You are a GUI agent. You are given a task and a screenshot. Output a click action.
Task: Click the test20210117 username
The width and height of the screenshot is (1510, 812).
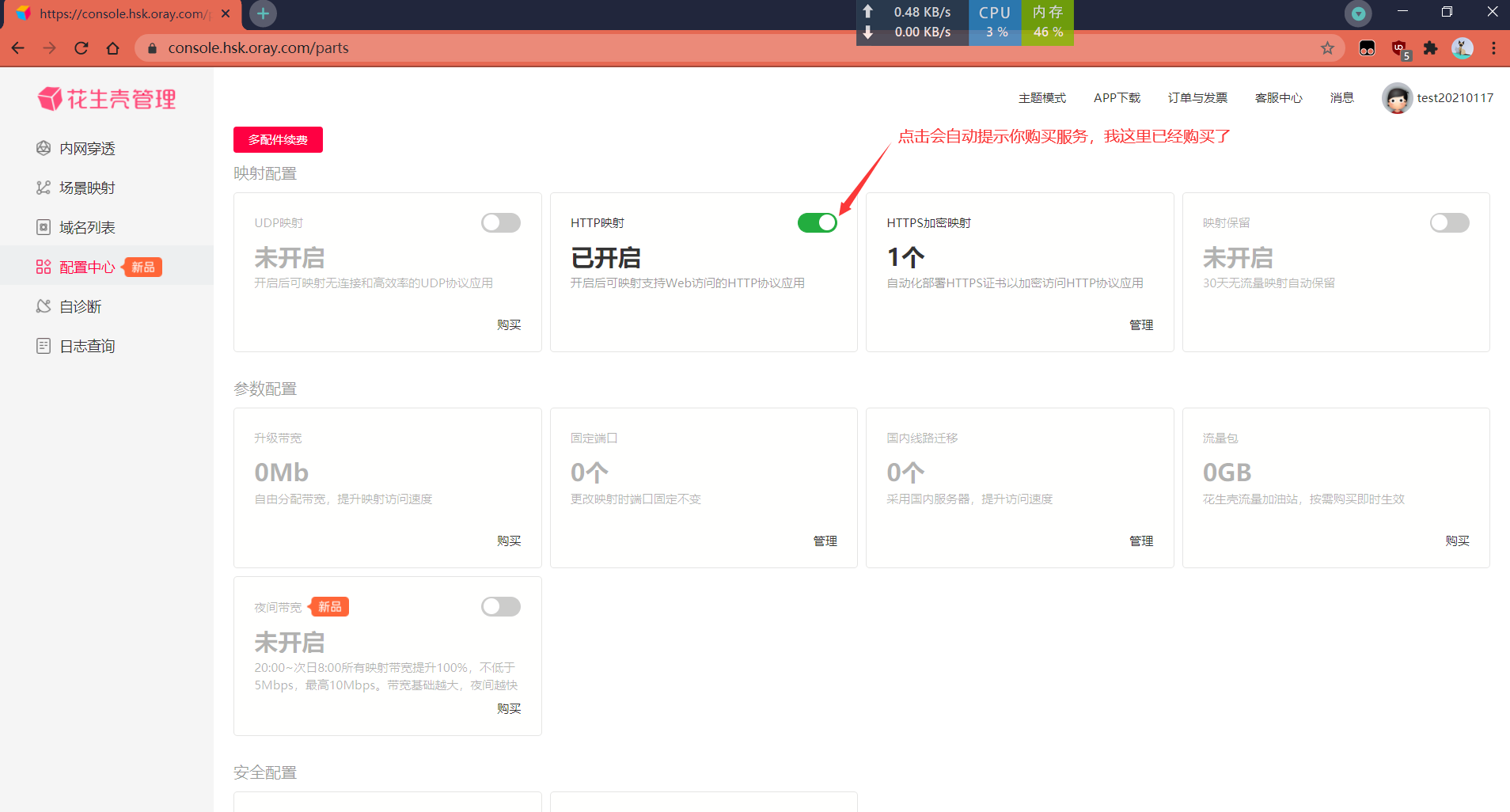(x=1455, y=98)
